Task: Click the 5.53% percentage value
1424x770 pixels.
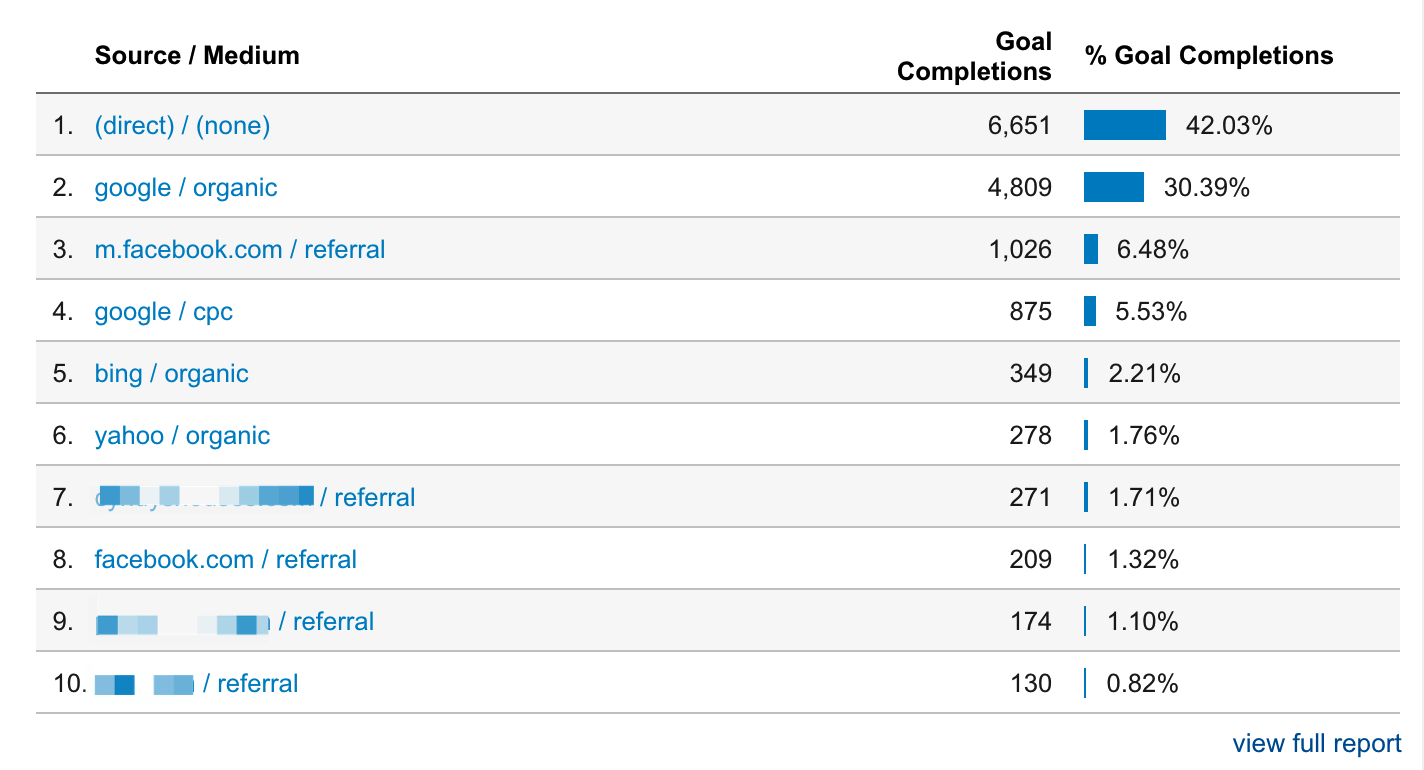Action: click(1151, 312)
